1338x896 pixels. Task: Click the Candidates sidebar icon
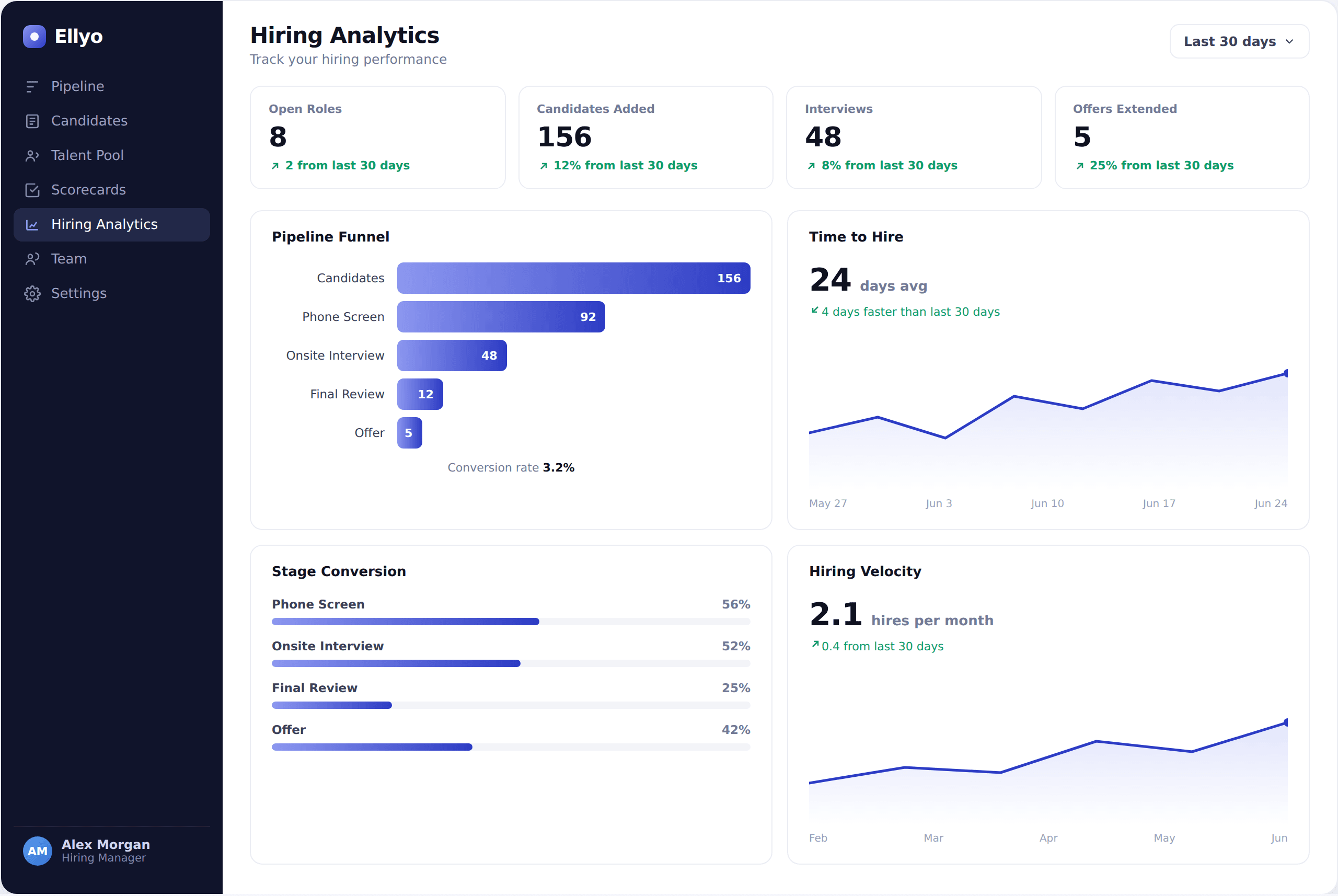(32, 121)
